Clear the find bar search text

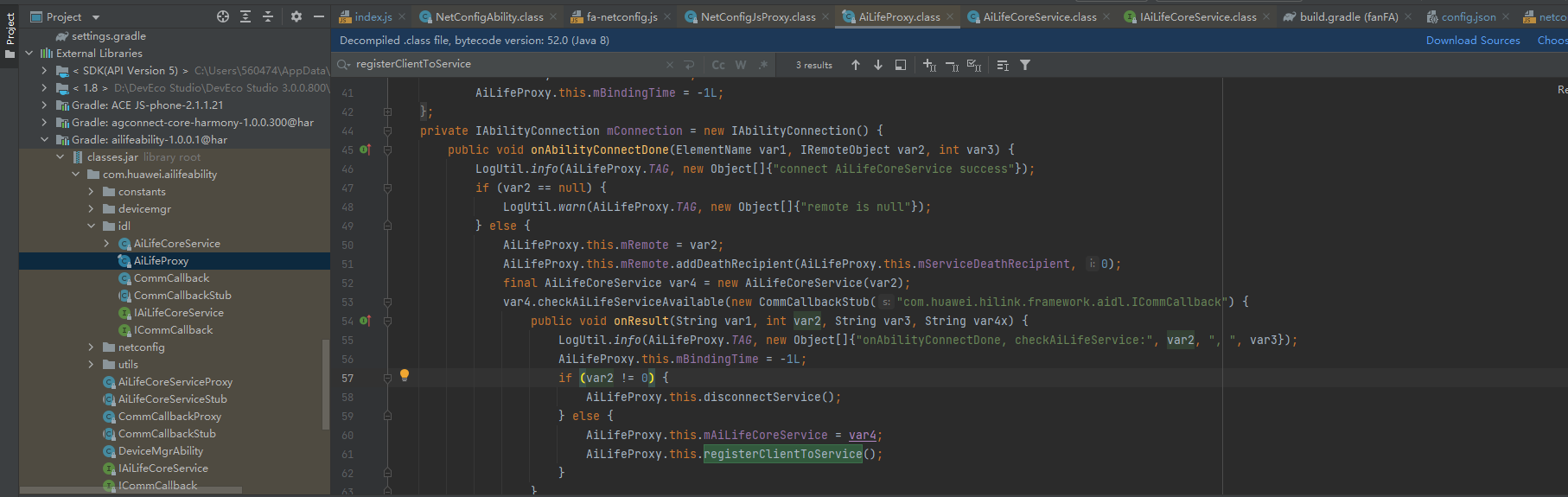coord(670,65)
